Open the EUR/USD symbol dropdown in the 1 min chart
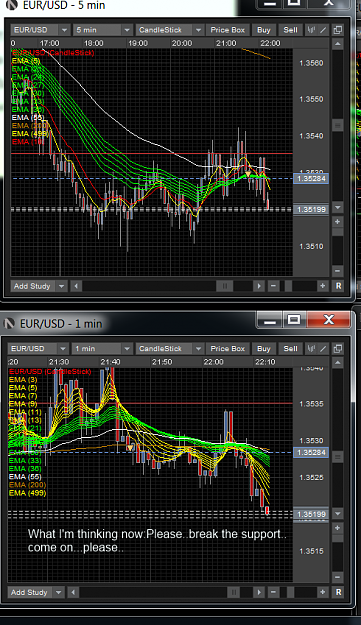This screenshot has width=361, height=625. 38,349
